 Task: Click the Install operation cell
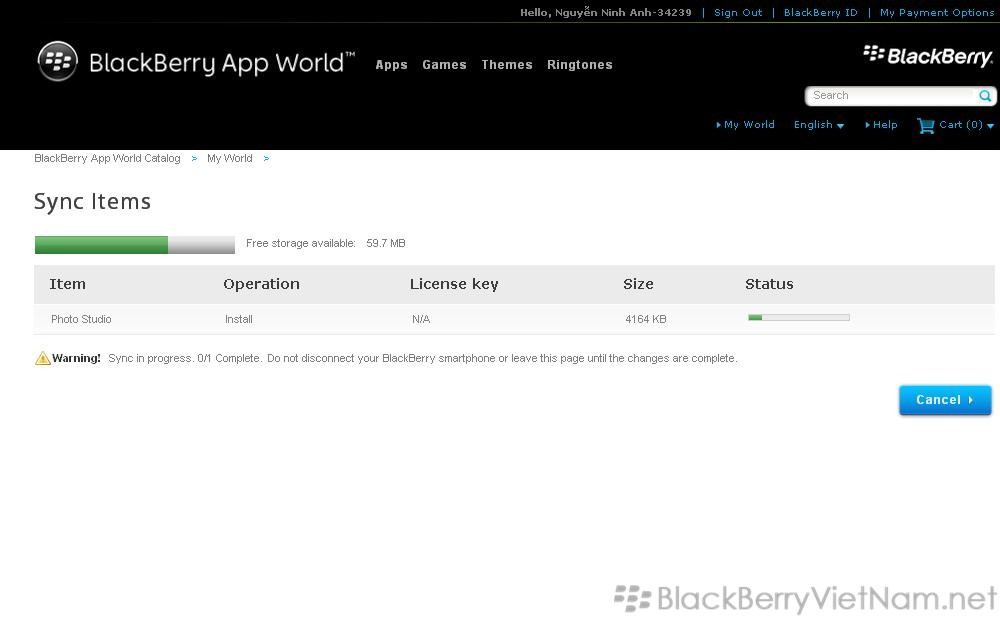[x=239, y=319]
